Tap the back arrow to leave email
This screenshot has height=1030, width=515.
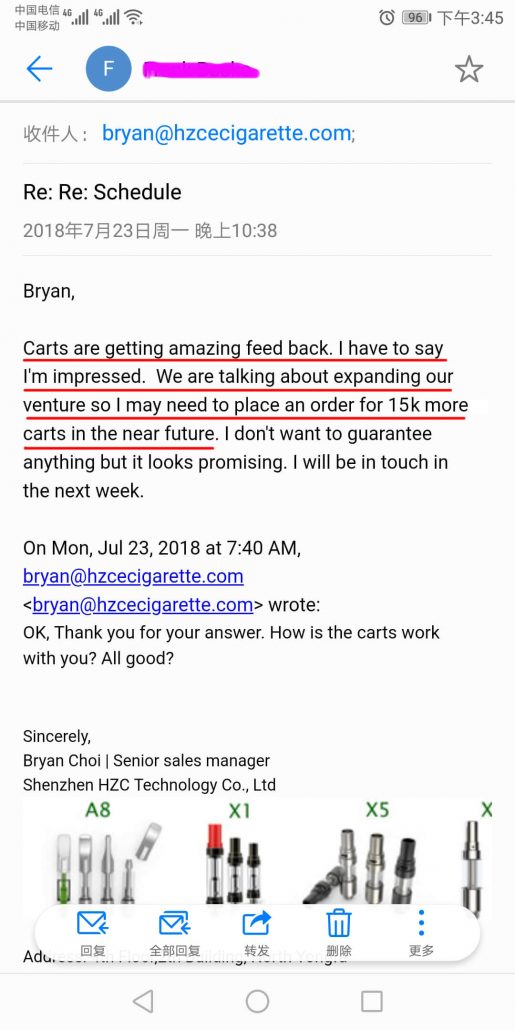coord(39,68)
